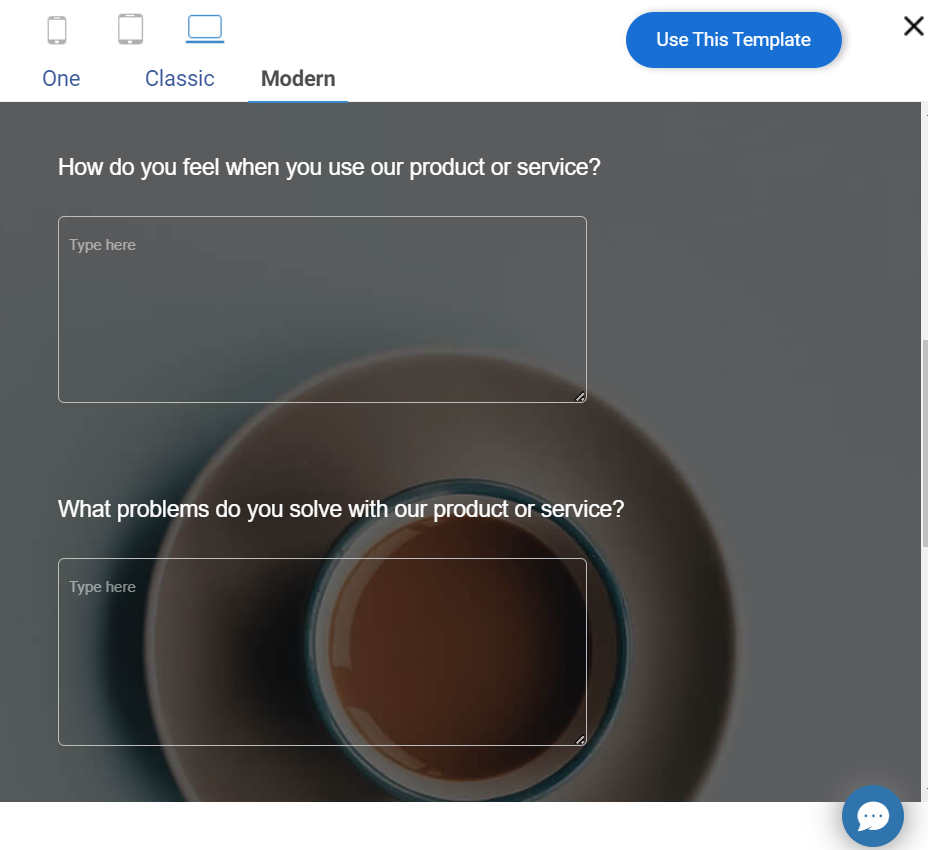
Task: Switch to mobile phone preview icon
Action: point(57,30)
